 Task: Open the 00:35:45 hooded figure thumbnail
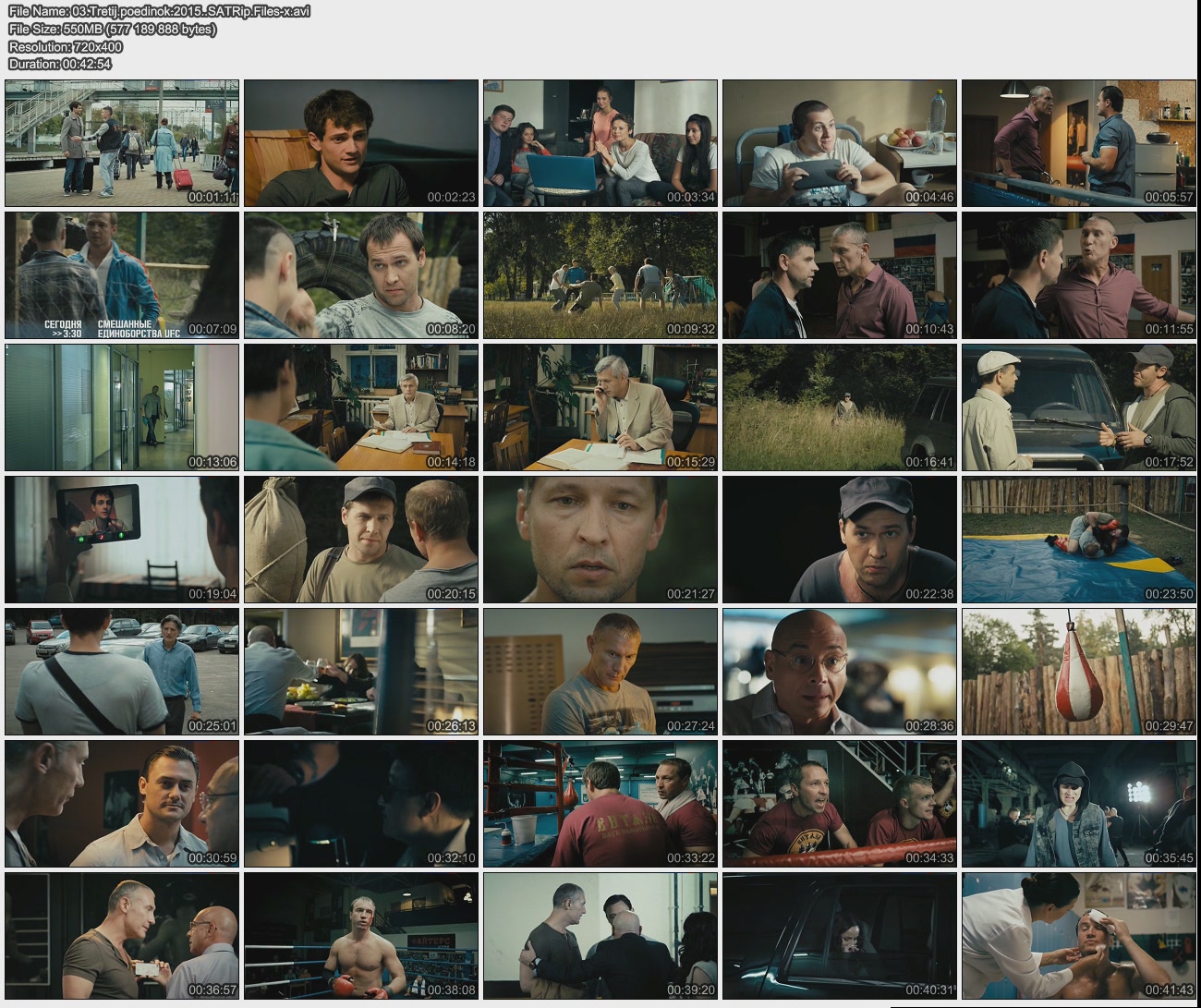(1079, 804)
